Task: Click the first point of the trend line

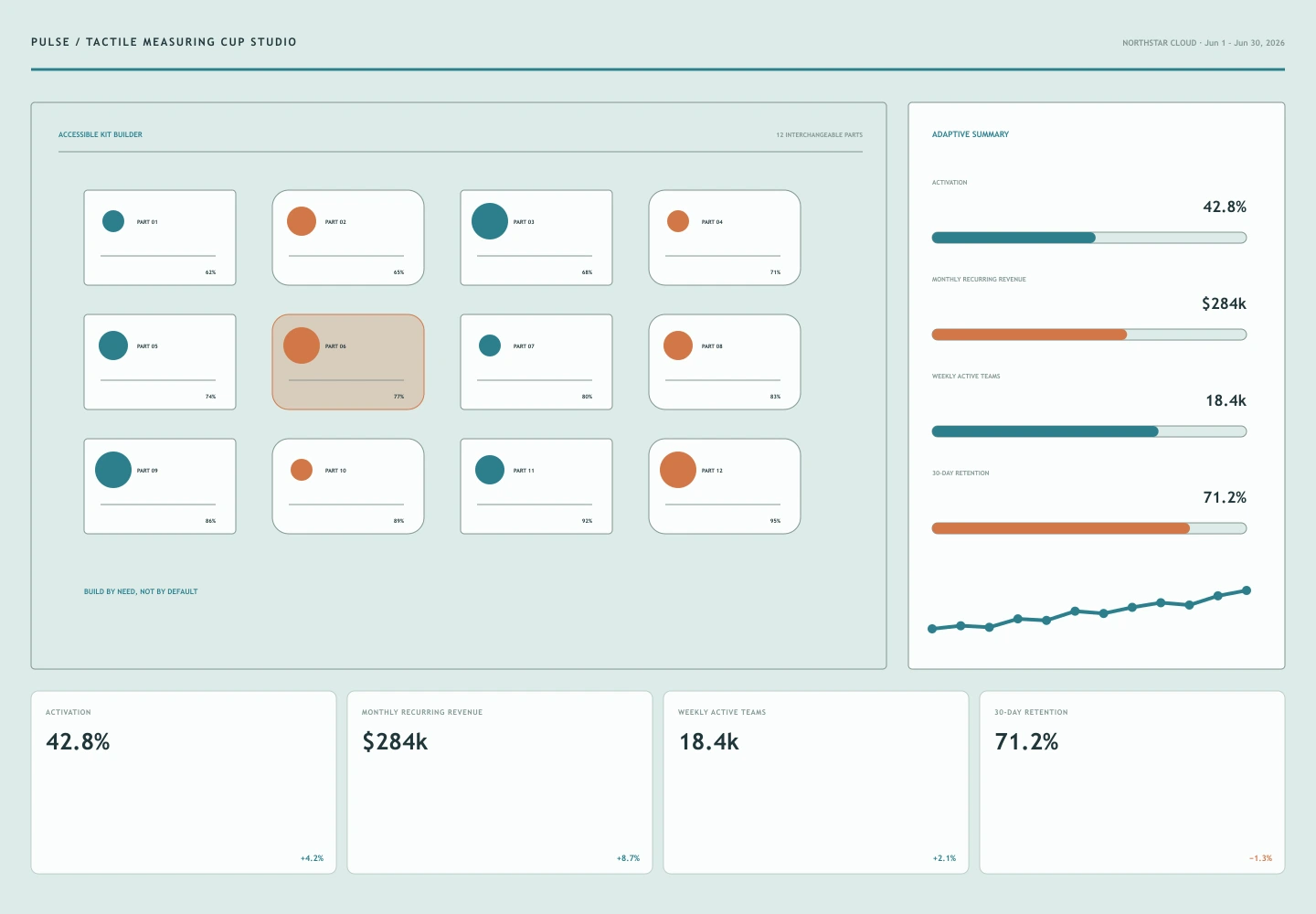Action: coord(932,629)
